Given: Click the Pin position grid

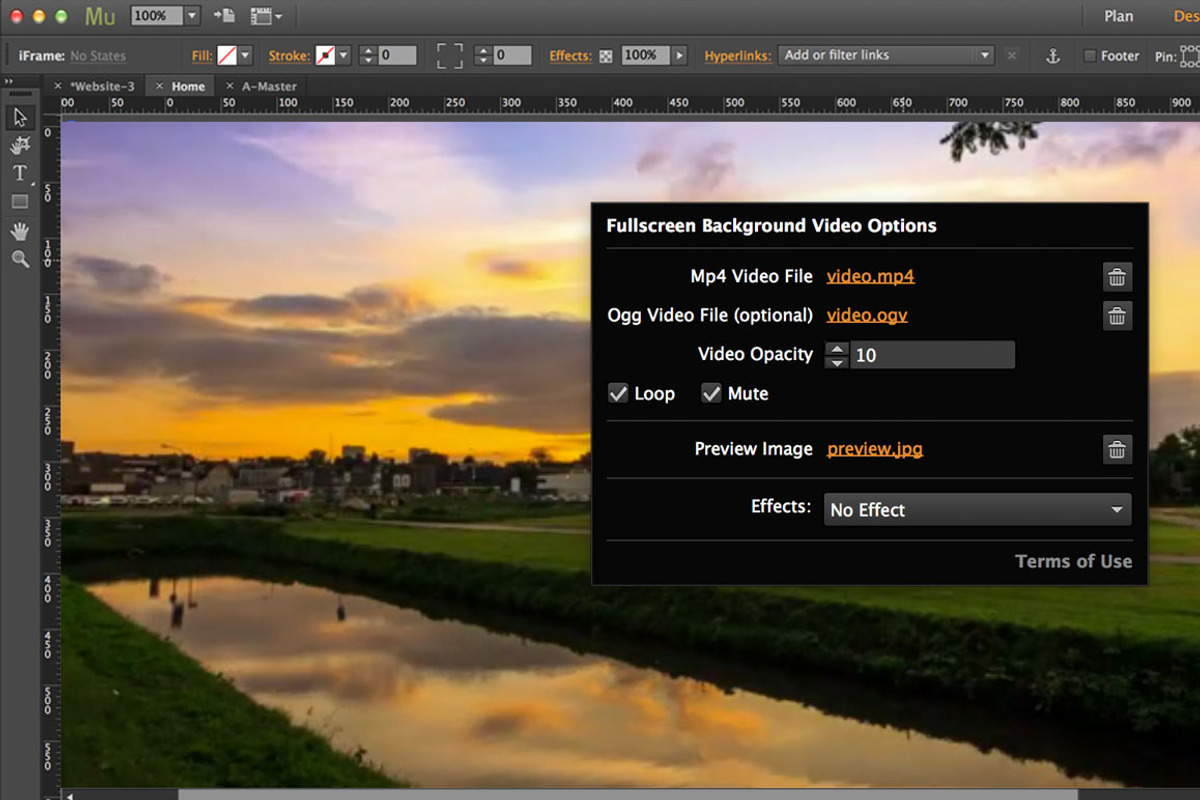Looking at the screenshot, I should 1190,56.
